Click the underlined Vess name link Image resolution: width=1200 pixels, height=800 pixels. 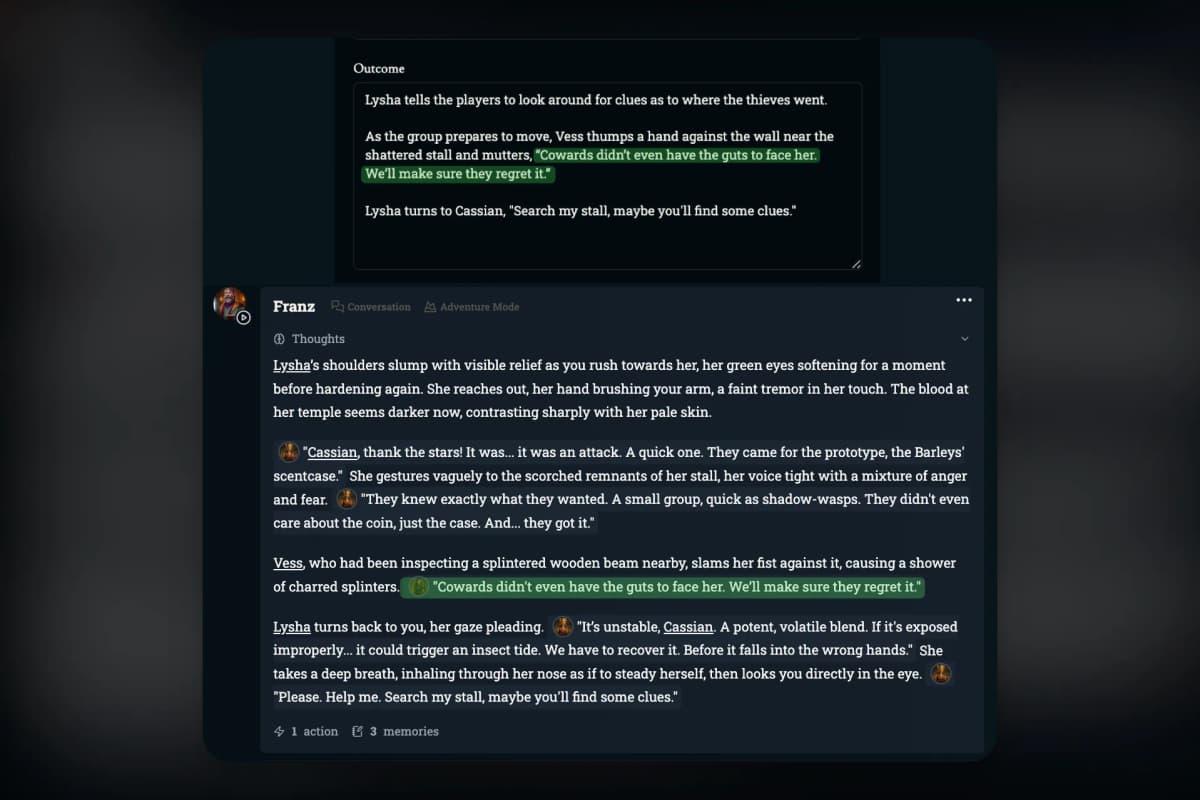tap(288, 563)
